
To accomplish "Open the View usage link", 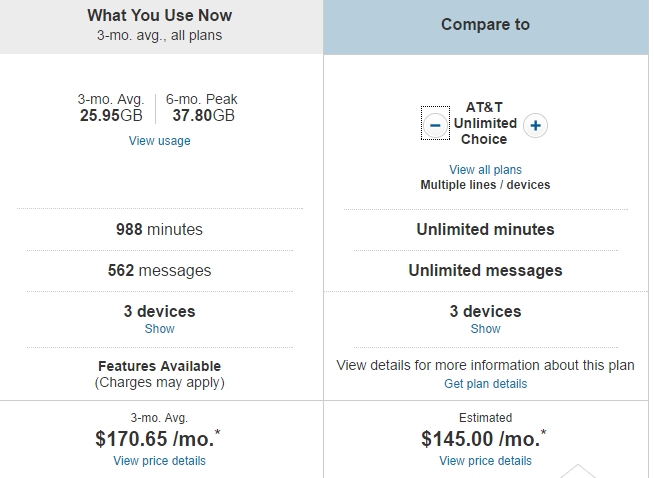I will tap(159, 141).
